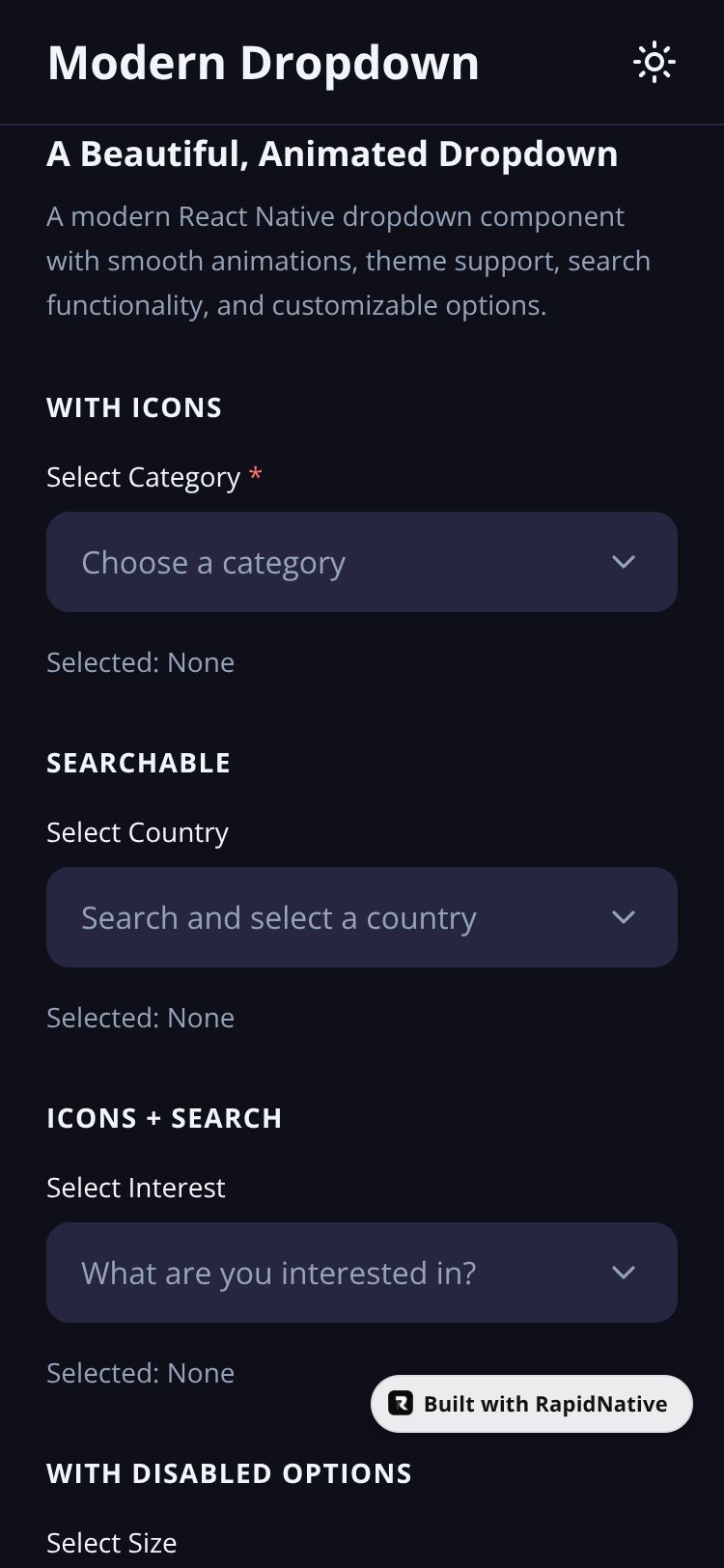Click the "Select Interest" field label
This screenshot has width=724, height=1568.
click(135, 1188)
